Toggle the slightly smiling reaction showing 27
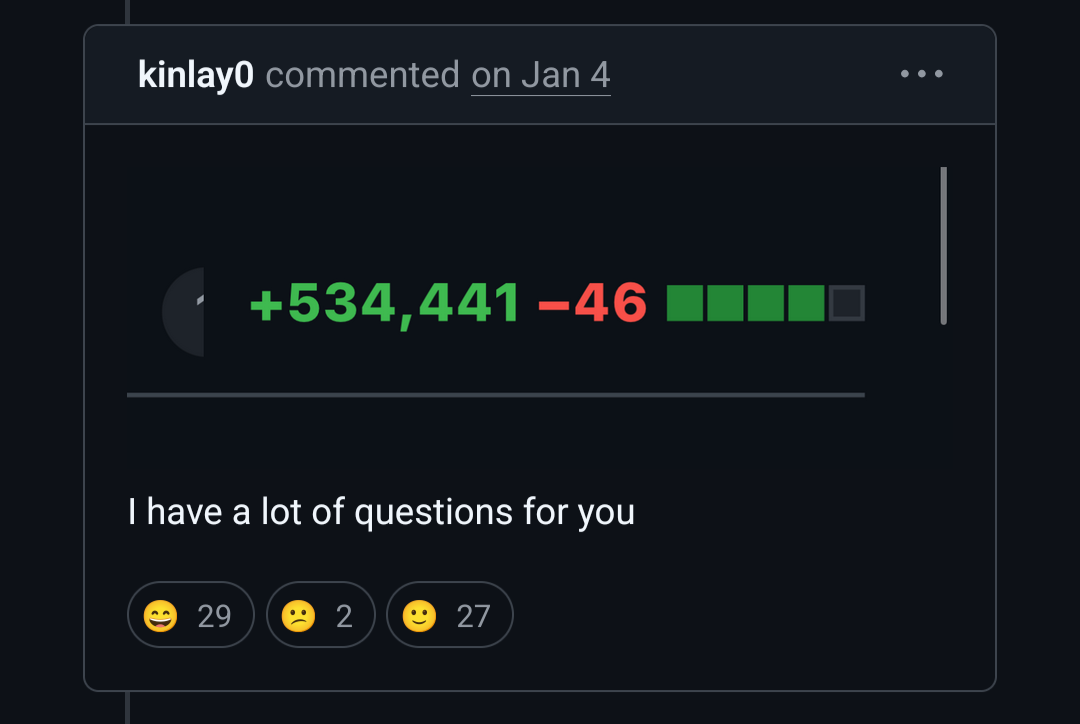 (x=449, y=615)
